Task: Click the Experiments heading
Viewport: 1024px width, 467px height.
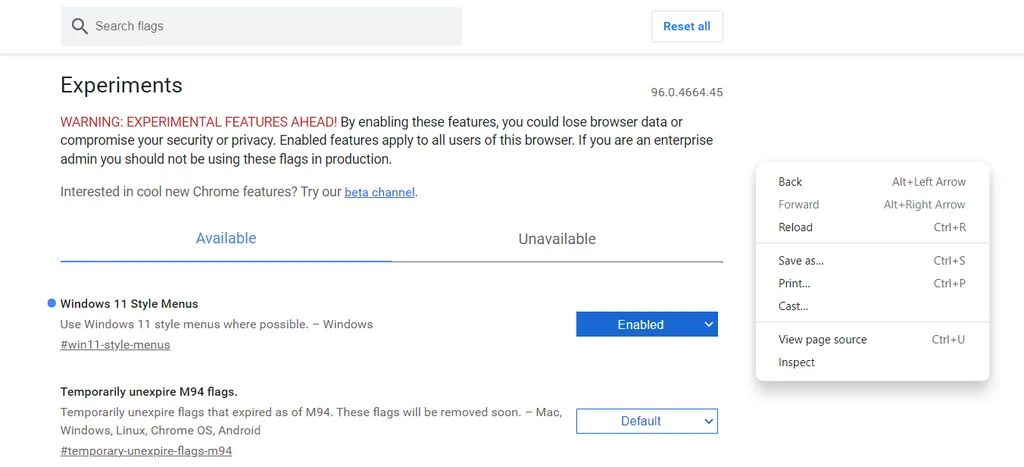Action: click(121, 86)
